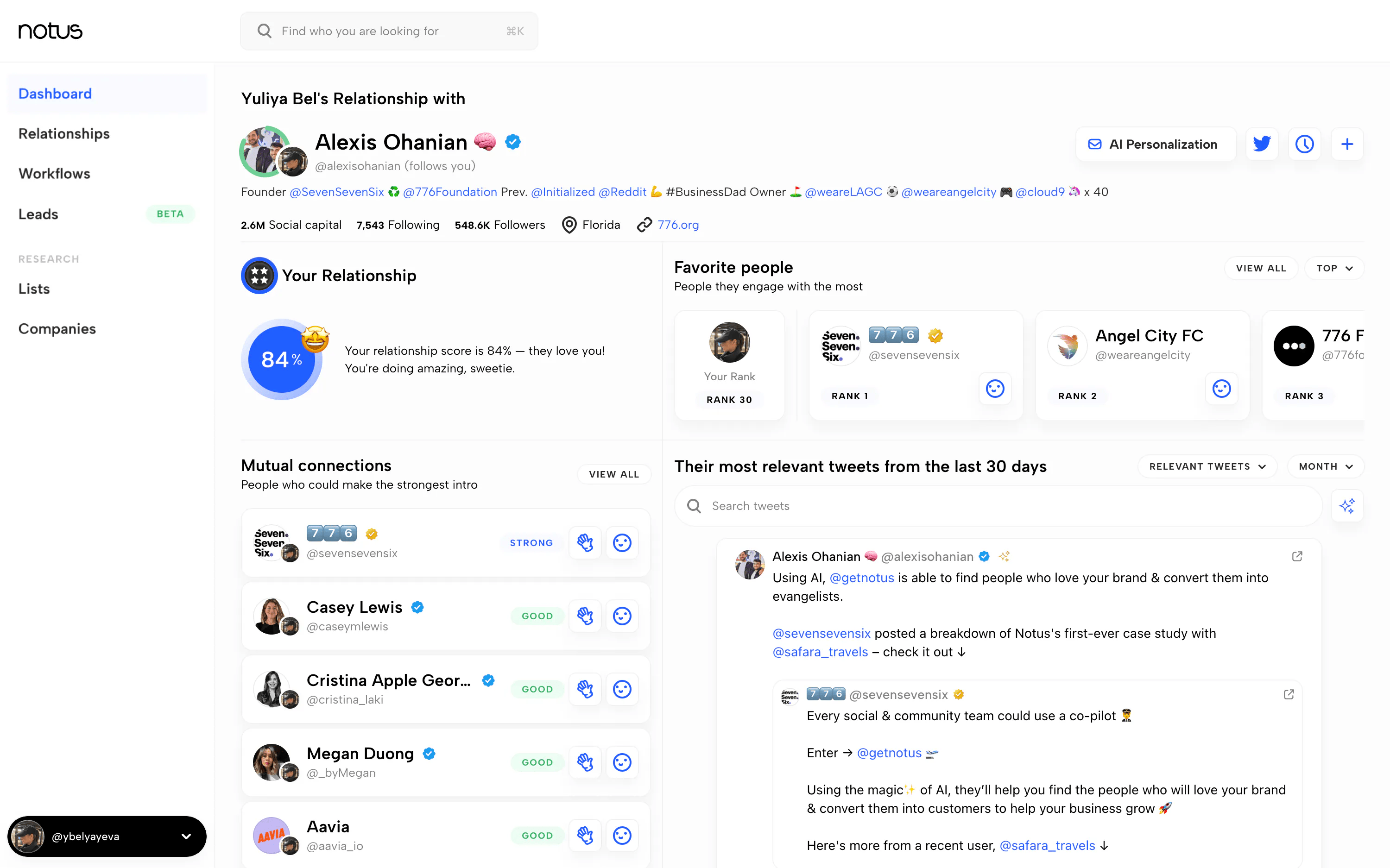1390x868 pixels.
Task: Click the Casey Lewis avatar
Action: coord(271,616)
